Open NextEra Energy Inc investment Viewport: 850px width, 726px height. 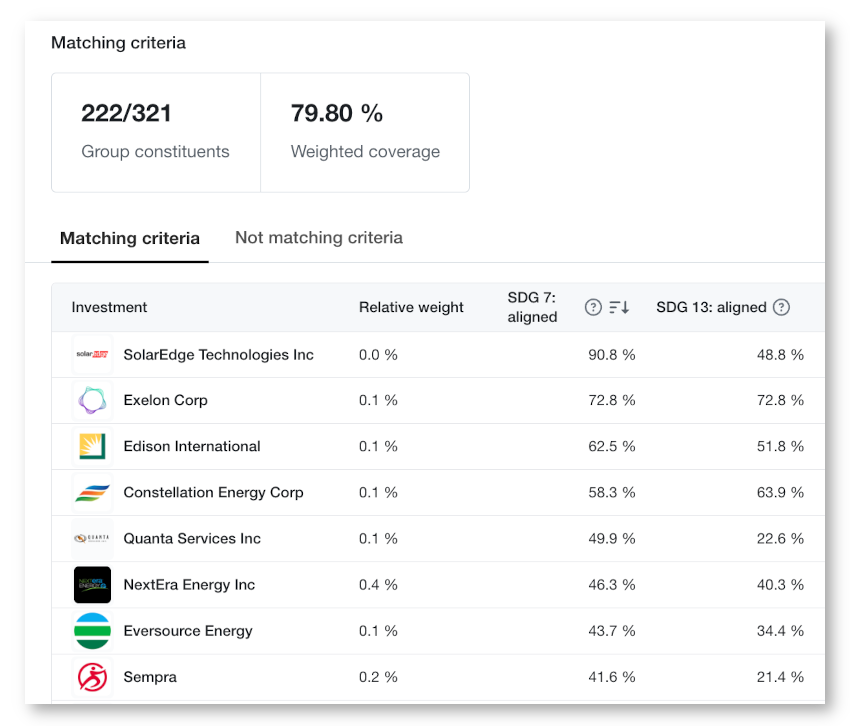189,585
